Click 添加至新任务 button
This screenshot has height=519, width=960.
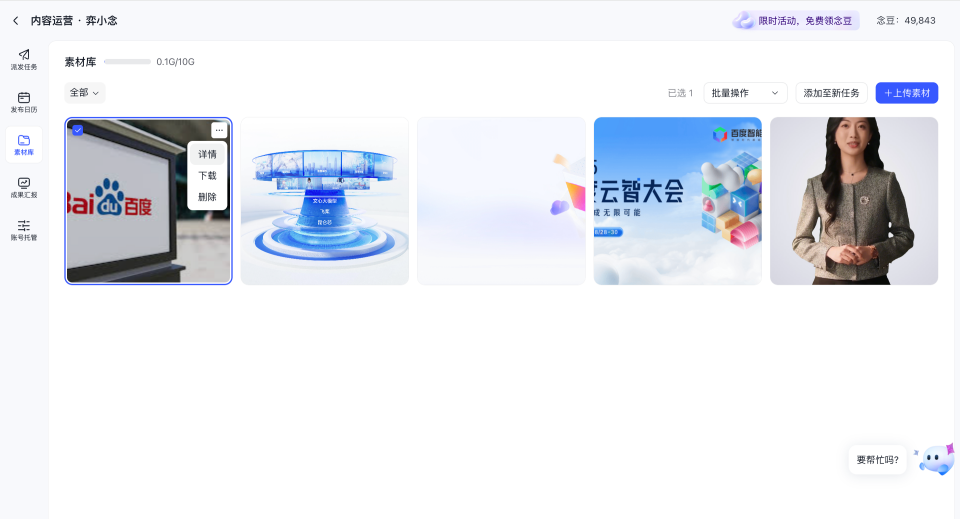pyautogui.click(x=831, y=93)
